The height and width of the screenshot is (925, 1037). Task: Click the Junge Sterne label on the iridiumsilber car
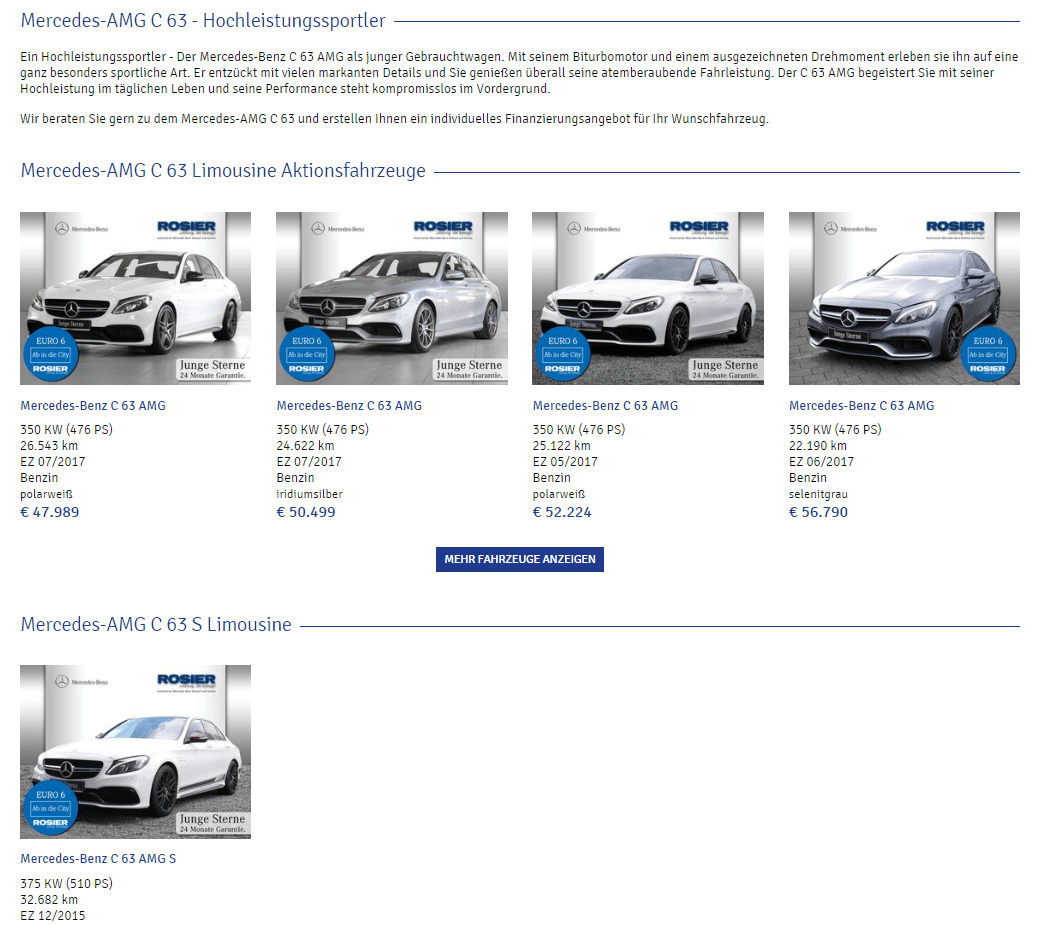click(x=470, y=369)
